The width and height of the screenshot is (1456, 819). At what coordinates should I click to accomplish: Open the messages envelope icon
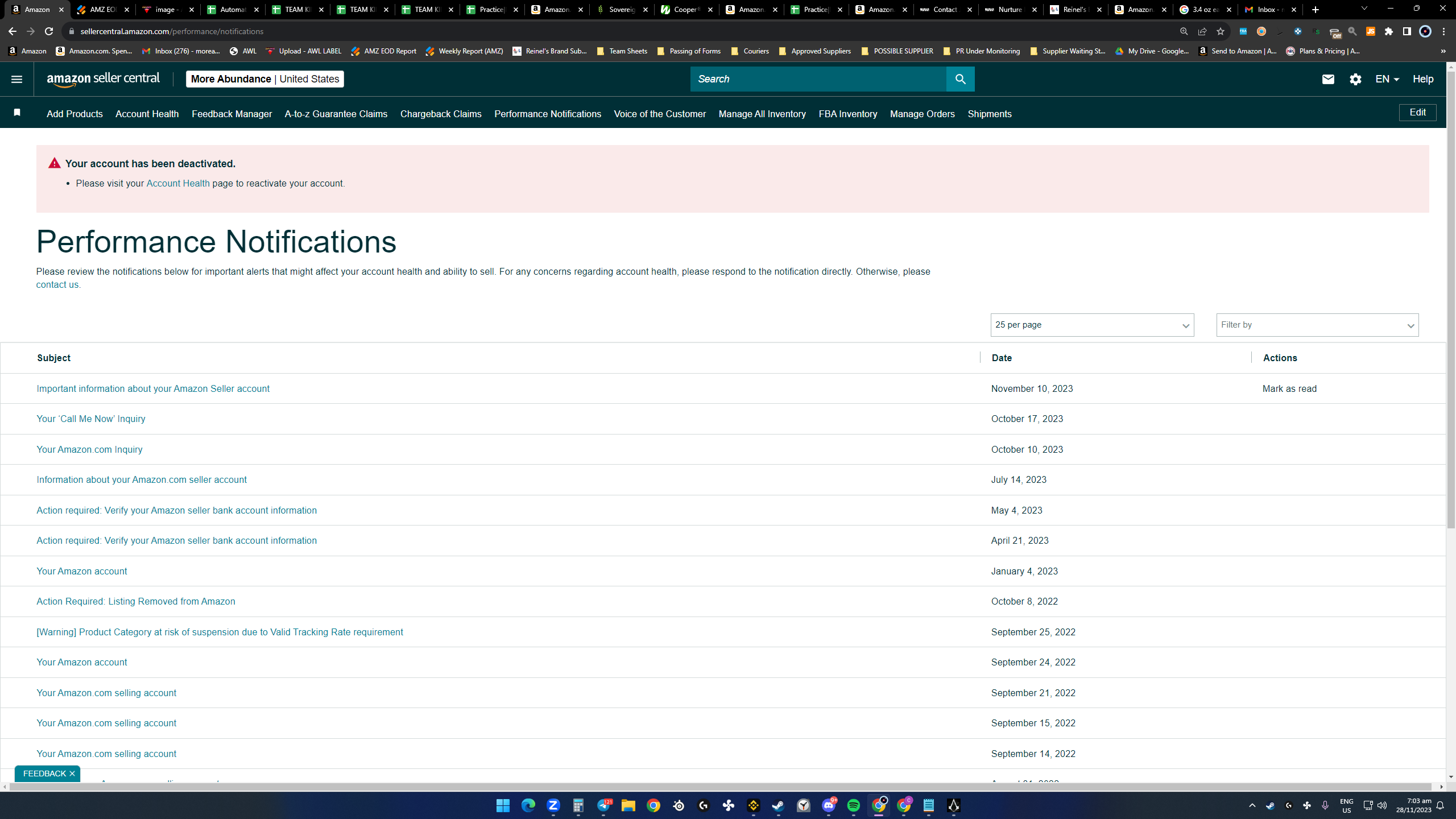click(x=1328, y=79)
